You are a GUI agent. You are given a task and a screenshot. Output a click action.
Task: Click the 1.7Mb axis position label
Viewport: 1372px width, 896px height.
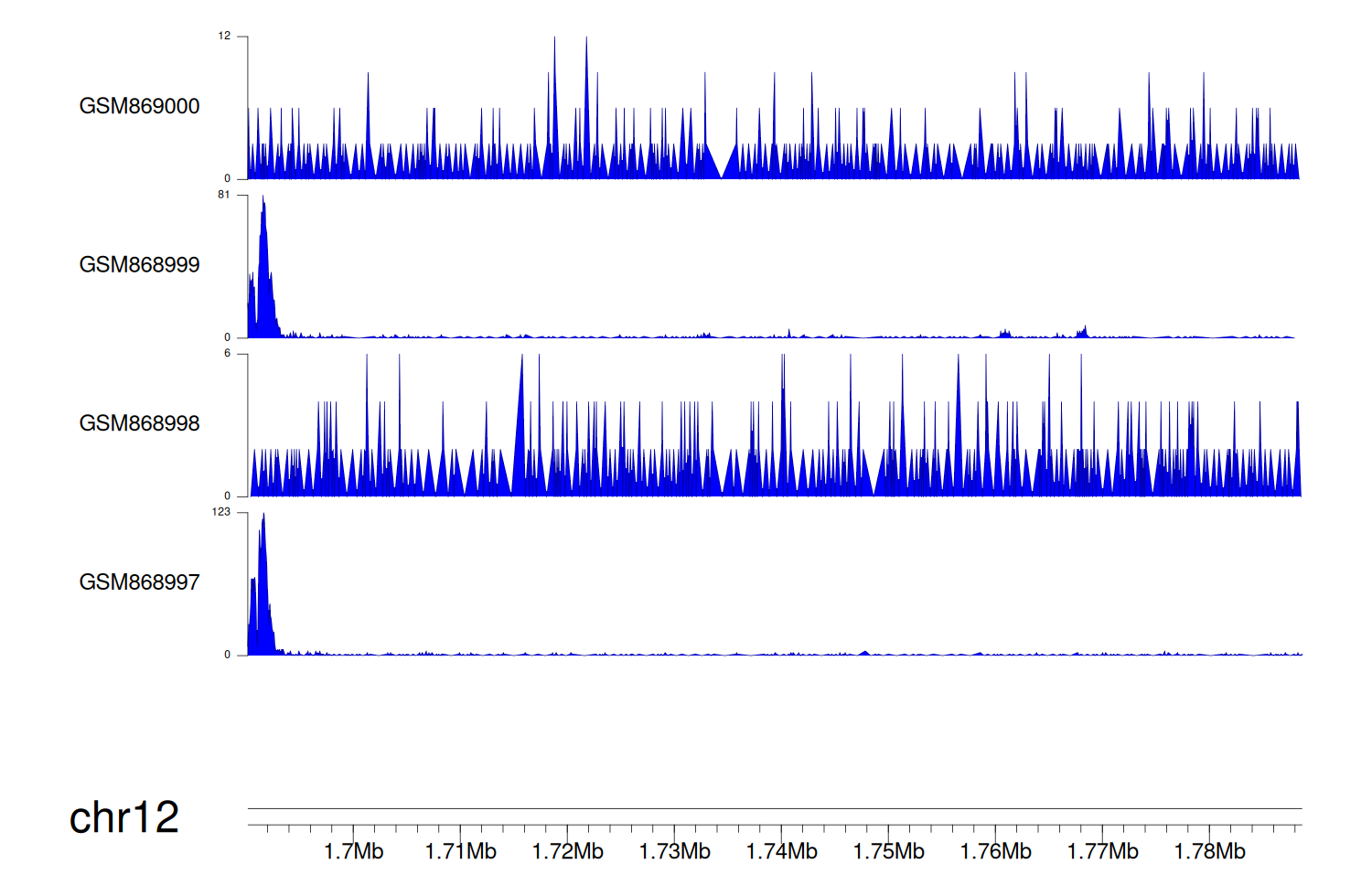(353, 851)
